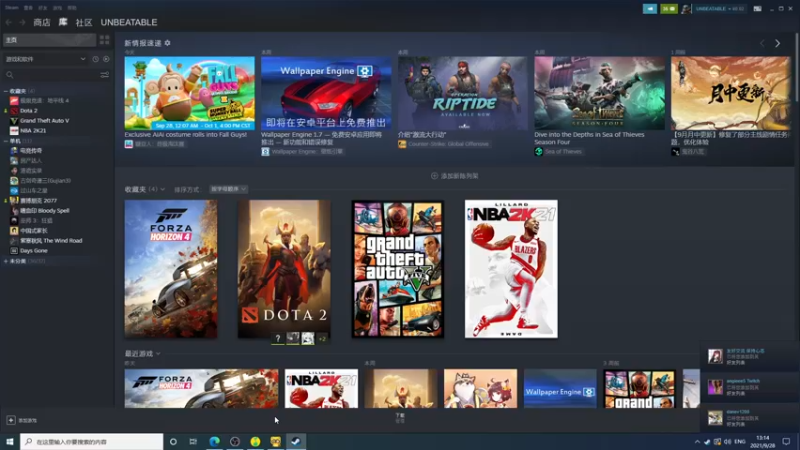Click the blue announcements button in title bar

(649, 9)
